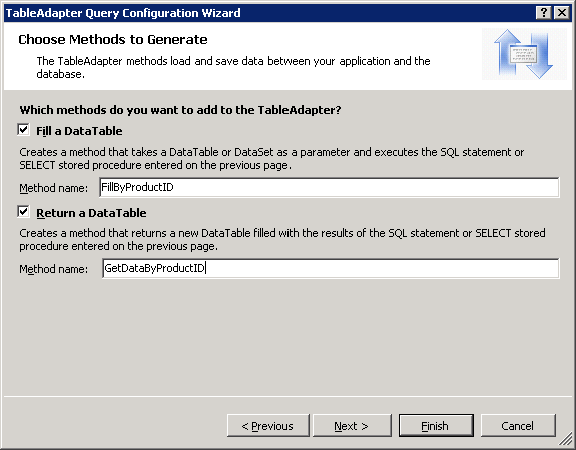Image resolution: width=576 pixels, height=450 pixels.
Task: Click the 'Method name:' label beside GetDataByProductID
Action: tap(54, 269)
